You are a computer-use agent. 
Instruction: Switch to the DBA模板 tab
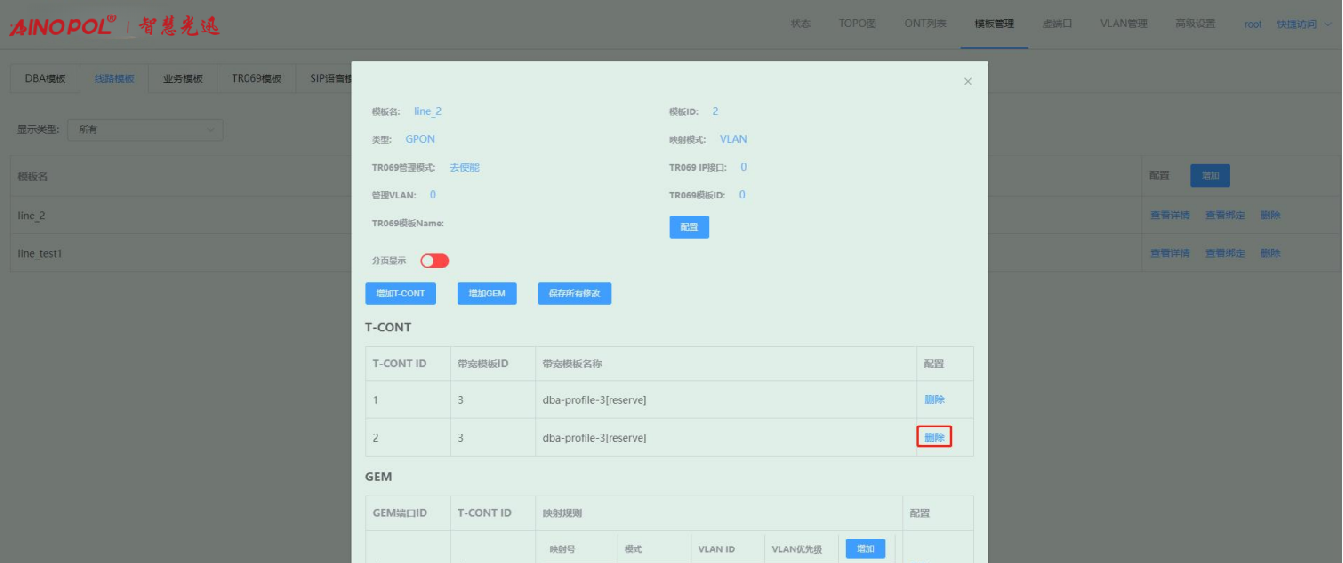point(45,79)
